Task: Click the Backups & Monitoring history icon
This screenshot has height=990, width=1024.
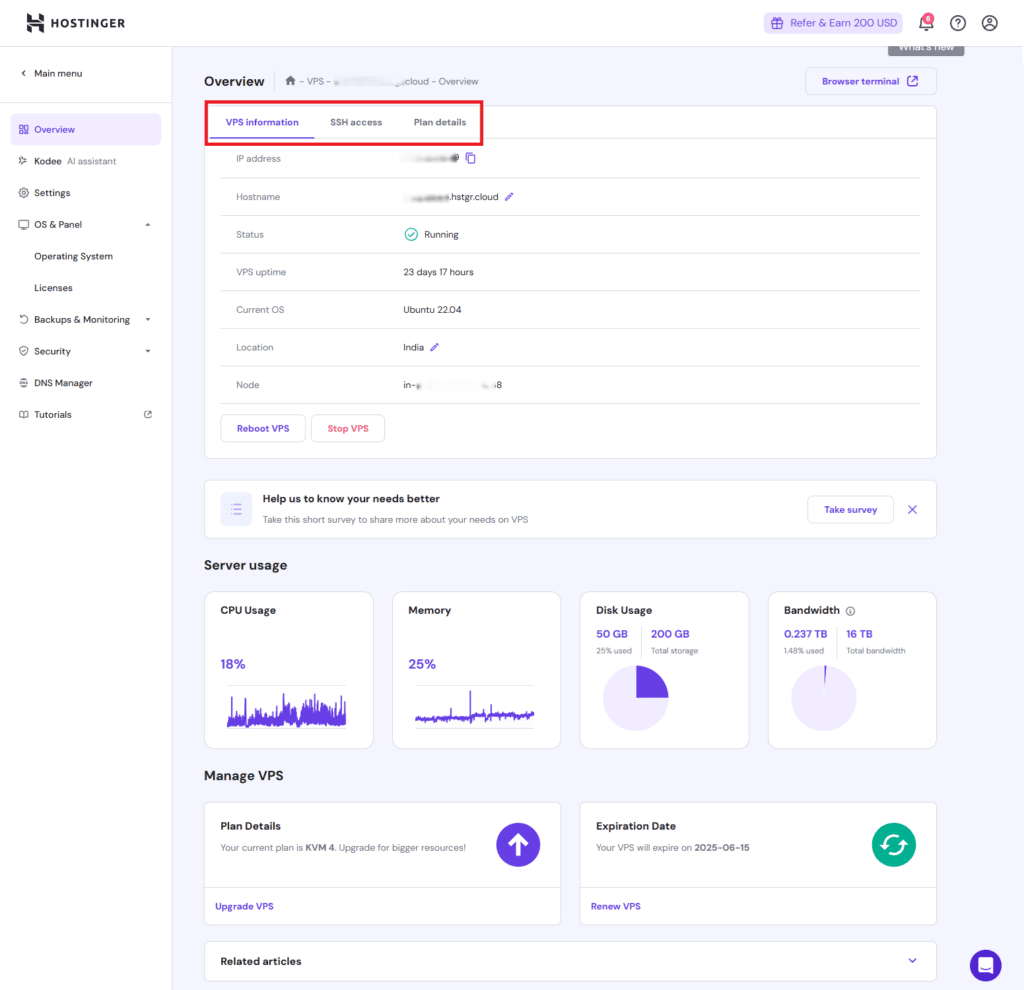Action: 24,319
